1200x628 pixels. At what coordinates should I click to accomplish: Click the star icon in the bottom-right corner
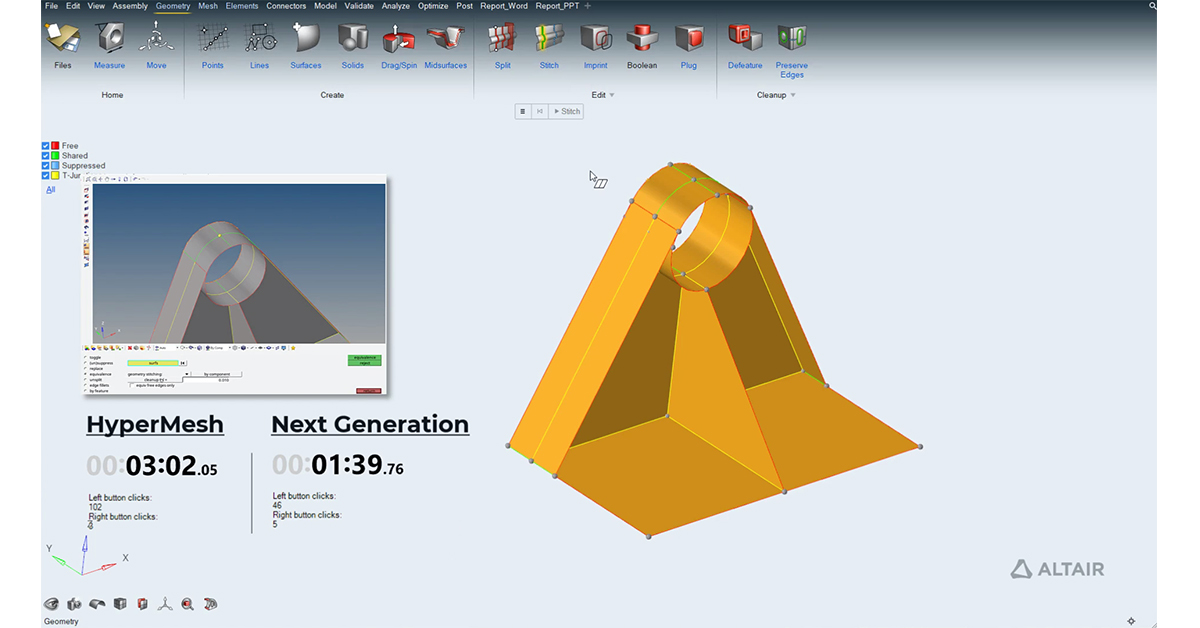point(1131,621)
